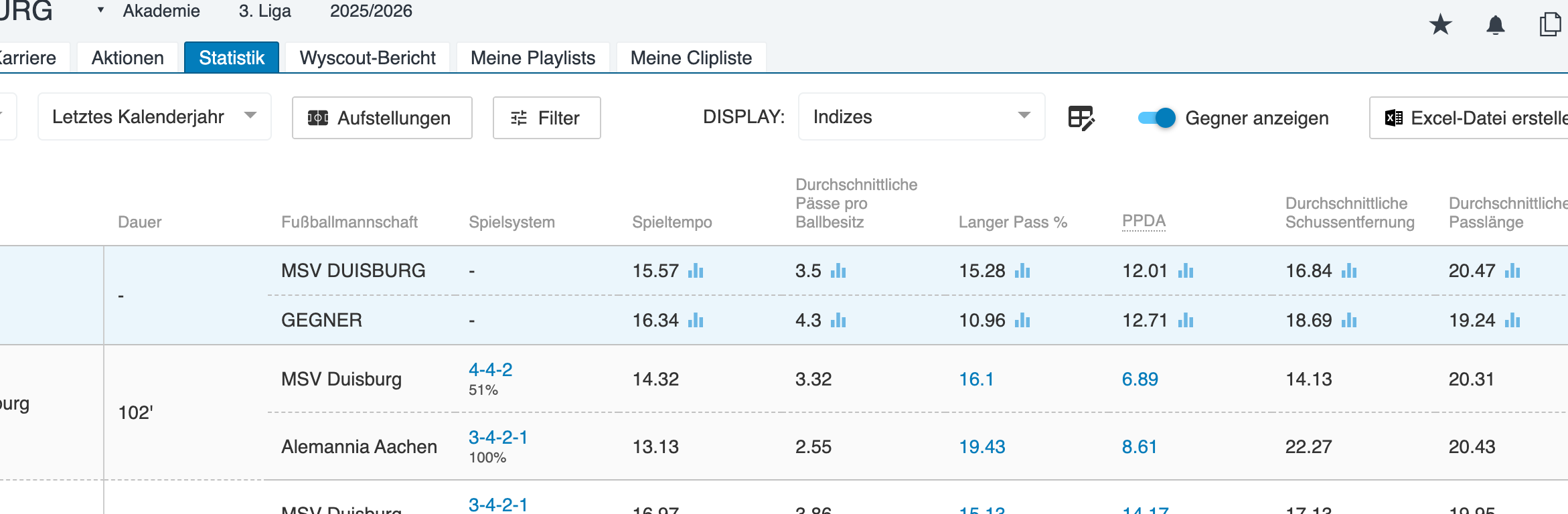
Task: Click the copy documents icon
Action: [1549, 25]
